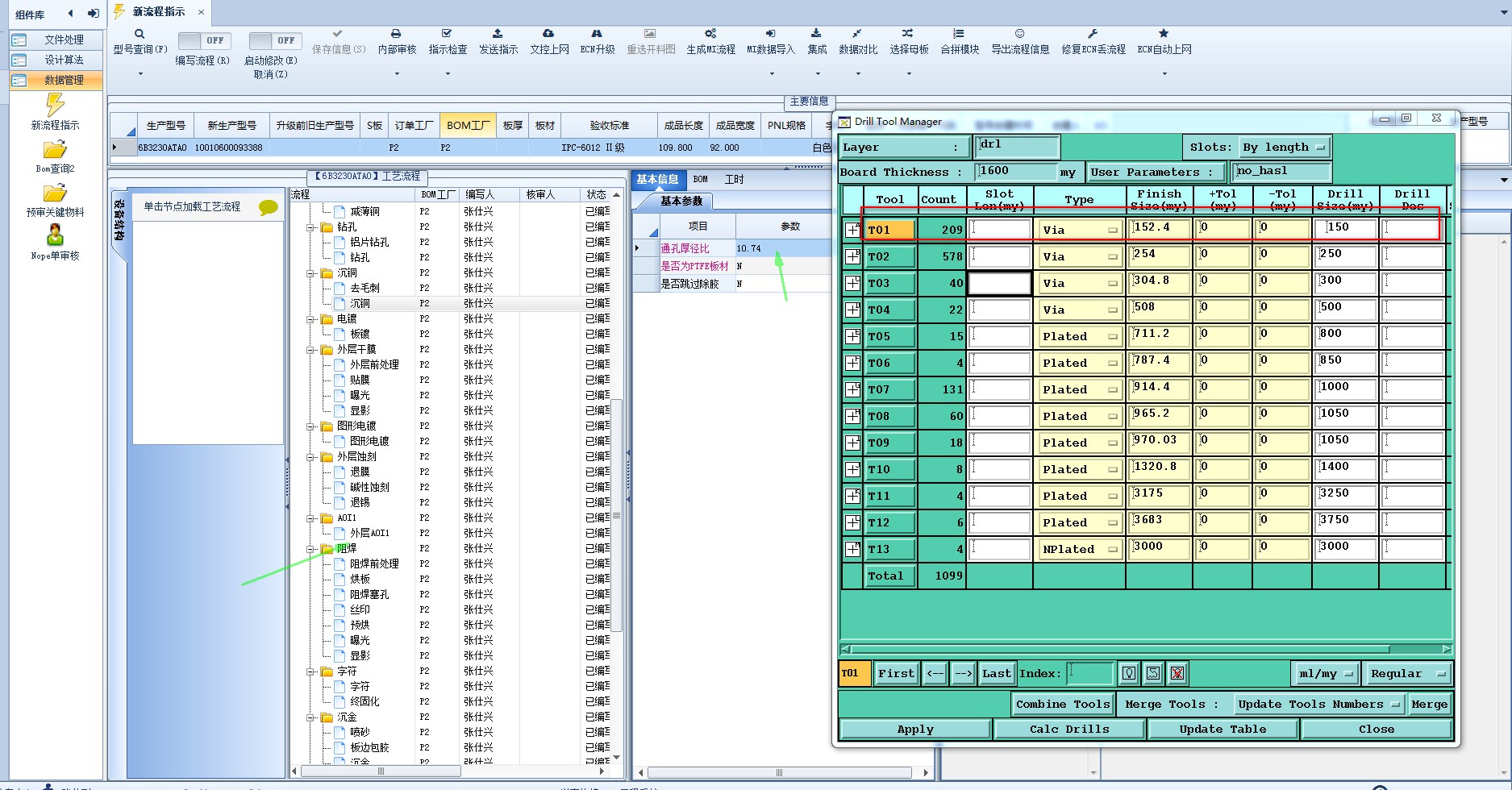Click the process tree vertical scrollbar
Image resolution: width=1512 pixels, height=790 pixels.
616,516
